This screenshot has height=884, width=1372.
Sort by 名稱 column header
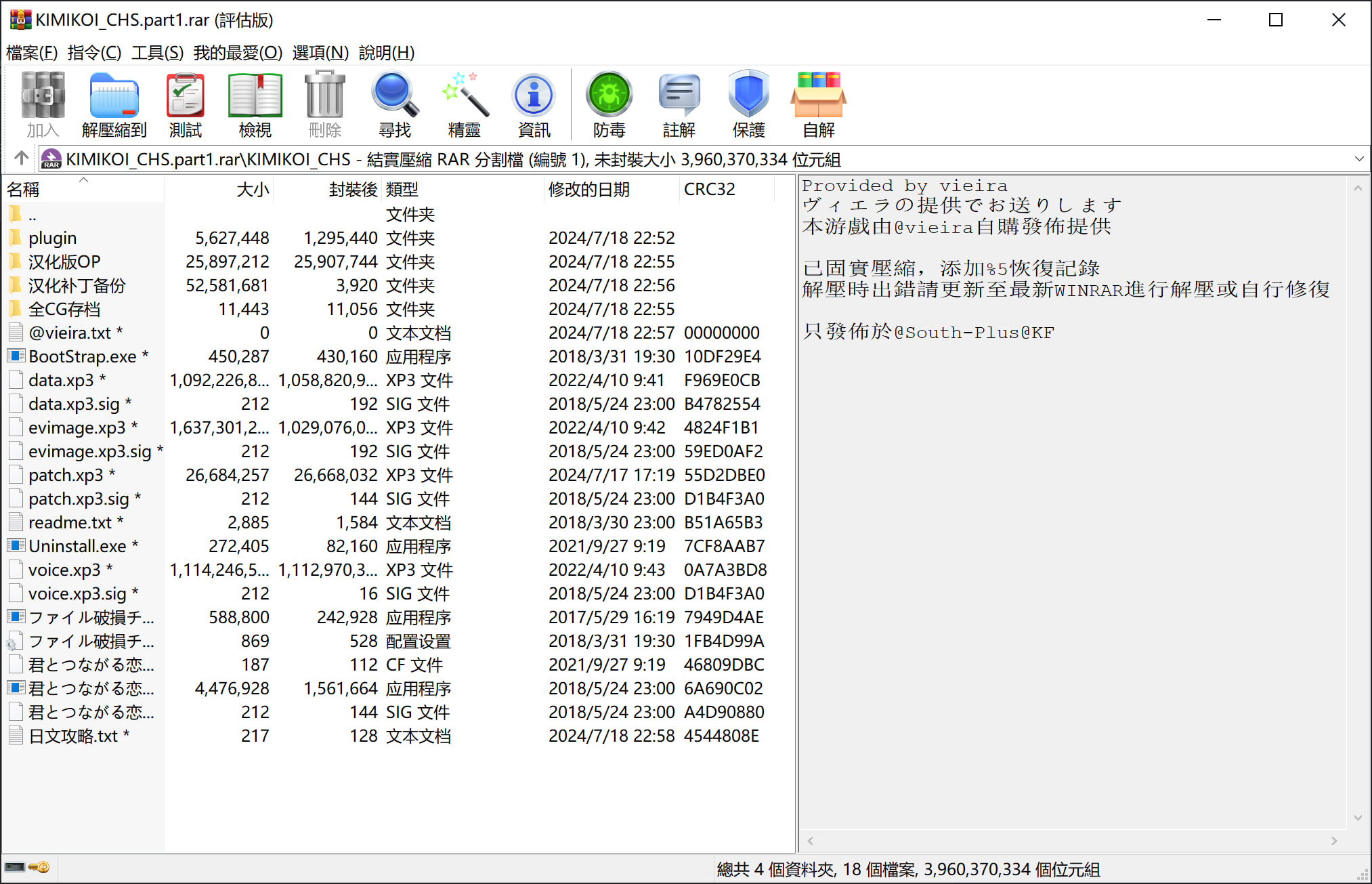tap(24, 190)
